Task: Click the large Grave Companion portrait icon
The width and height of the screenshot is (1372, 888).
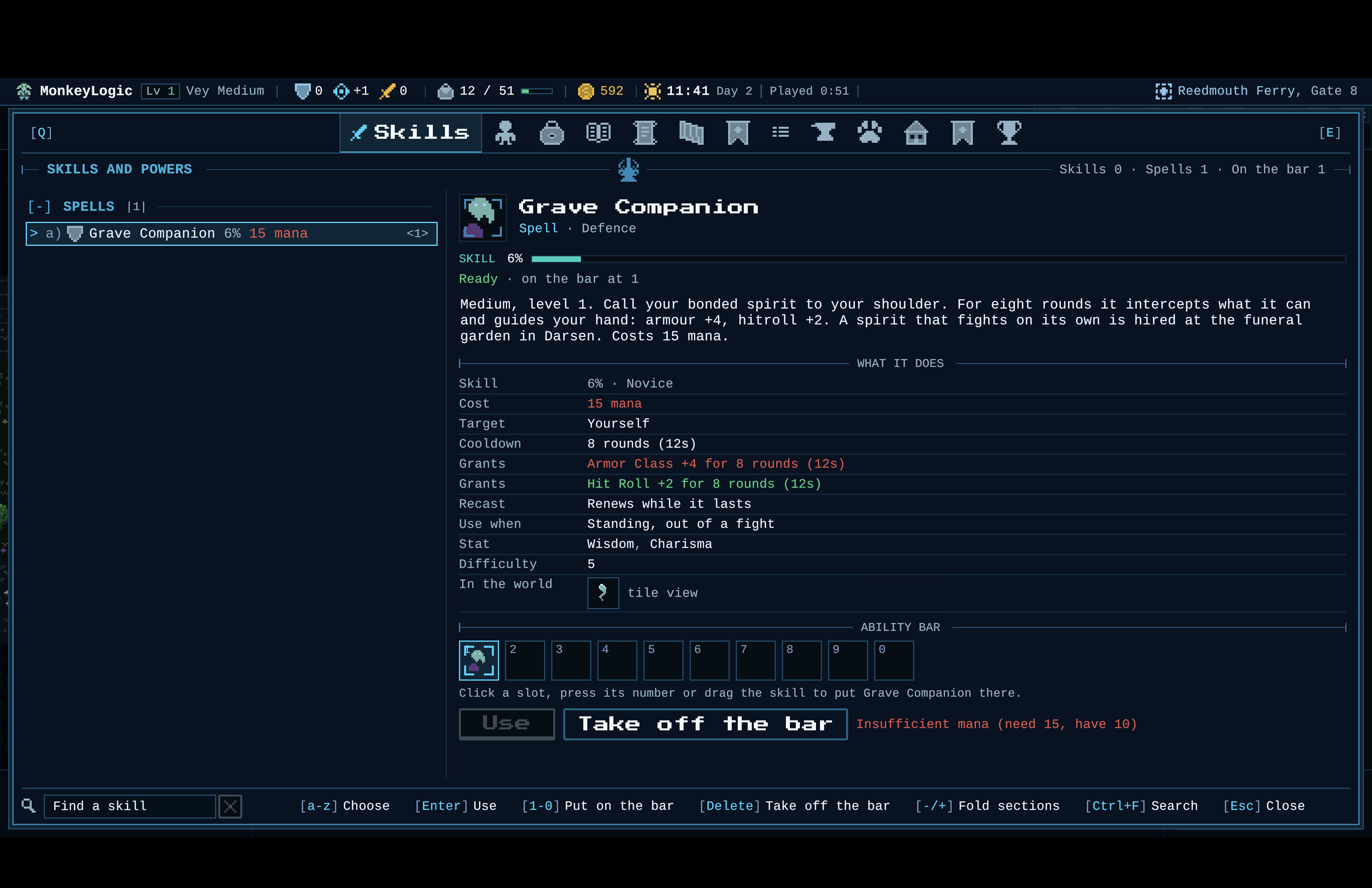Action: [x=483, y=217]
